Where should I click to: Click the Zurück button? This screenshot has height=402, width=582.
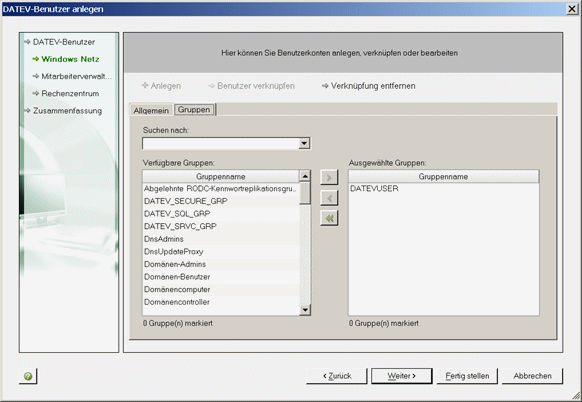337,376
